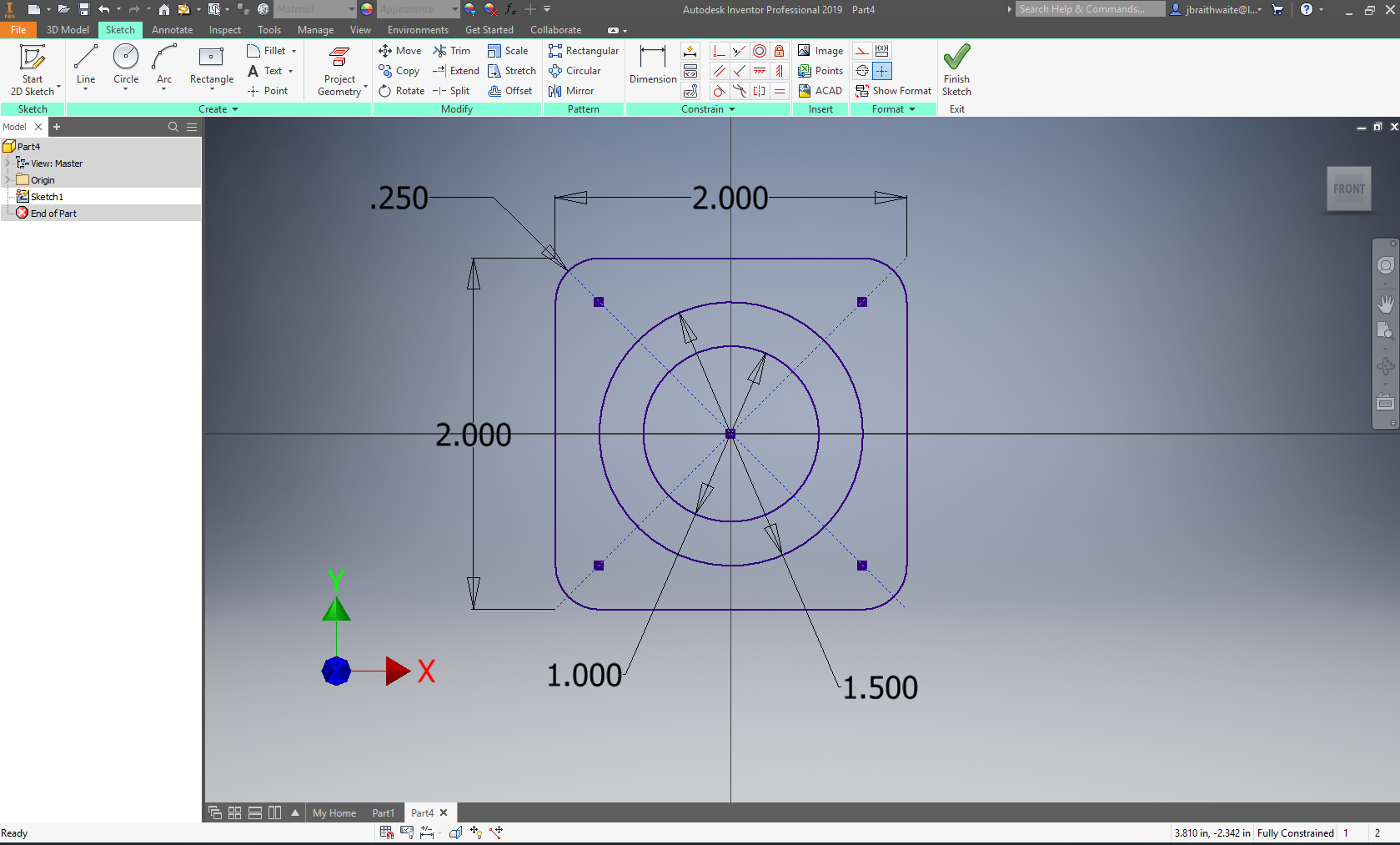Apply the Symmetric constraint

[760, 91]
